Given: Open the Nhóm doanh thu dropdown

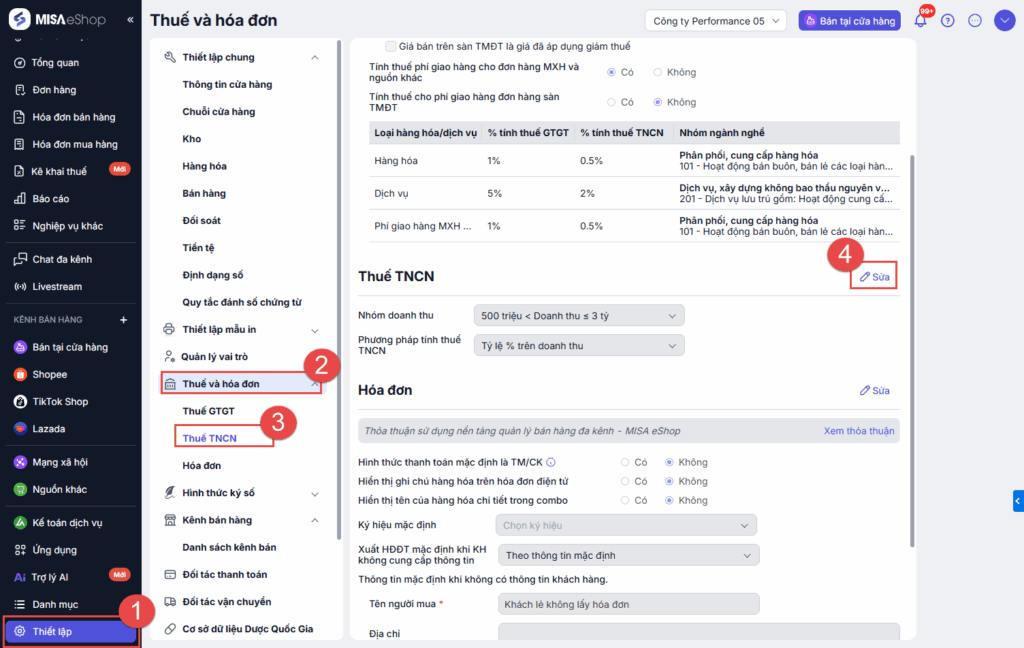Looking at the screenshot, I should coord(579,315).
